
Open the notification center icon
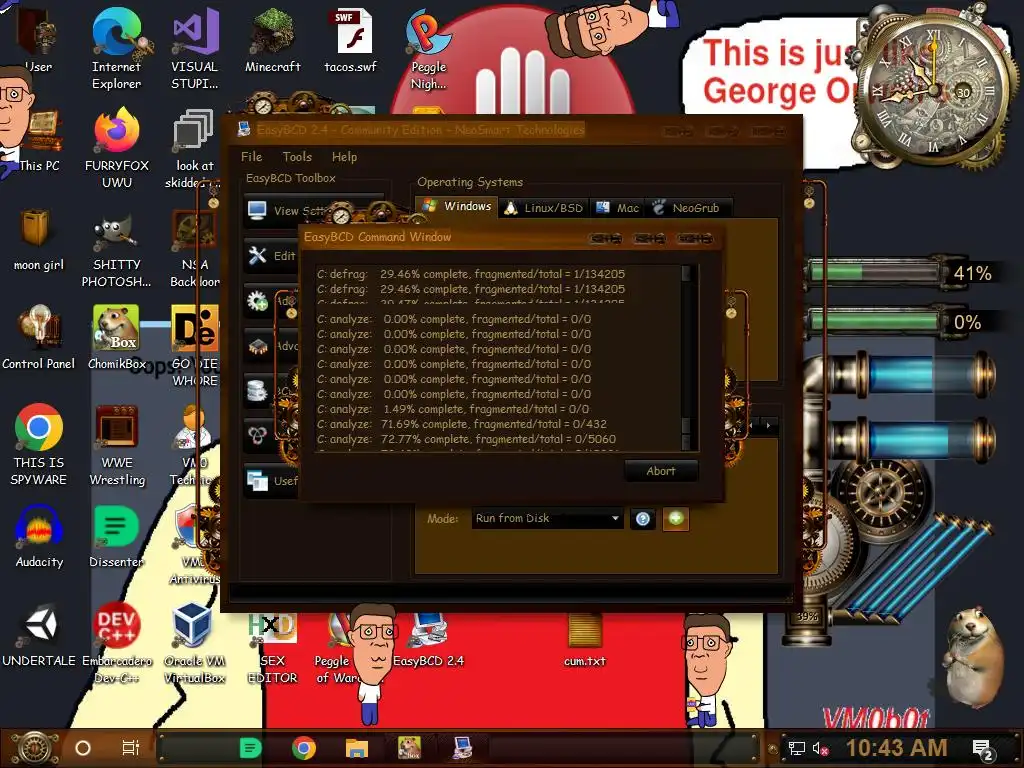(x=983, y=749)
